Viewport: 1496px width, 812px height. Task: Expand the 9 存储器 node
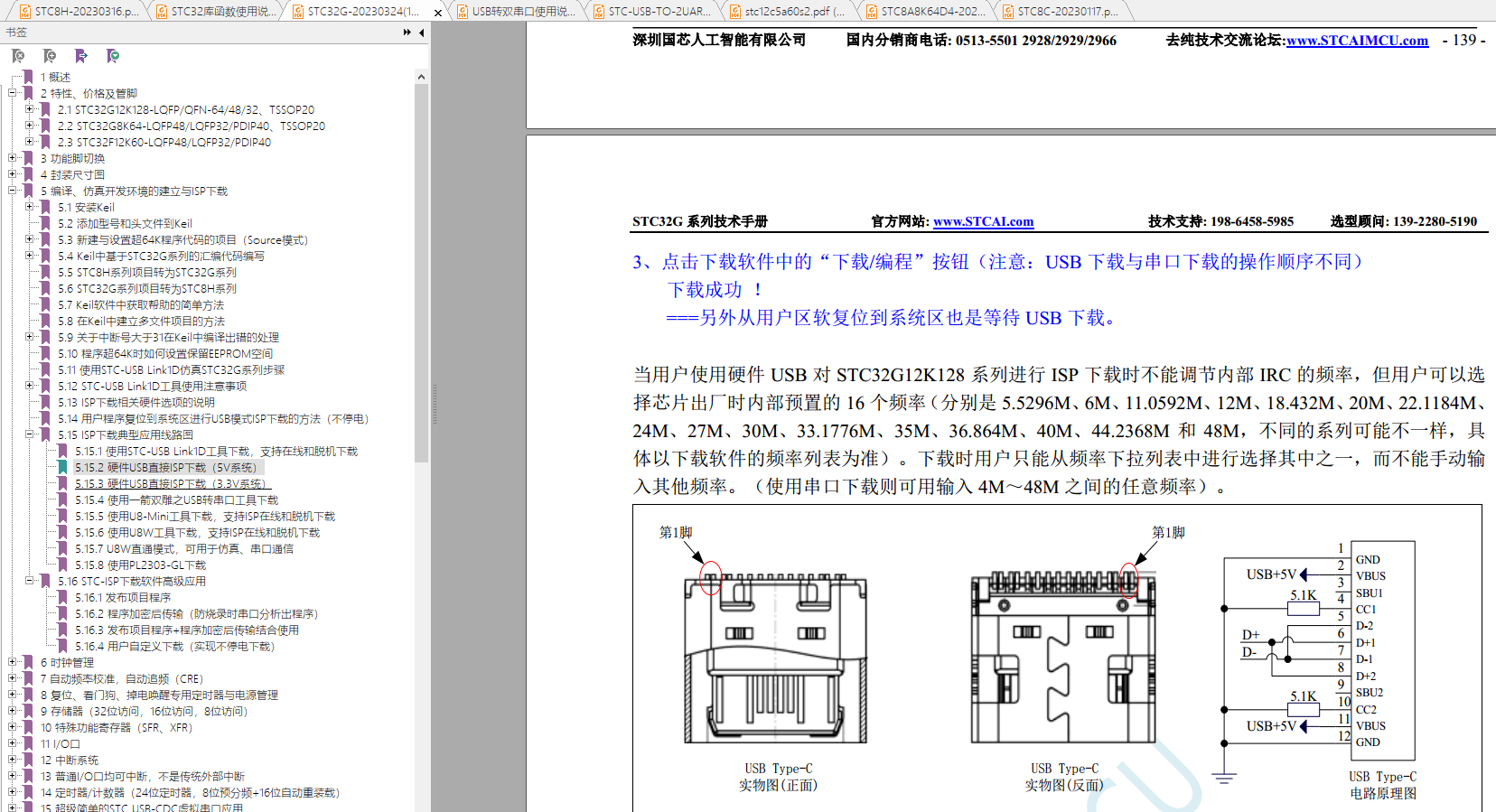(x=12, y=711)
